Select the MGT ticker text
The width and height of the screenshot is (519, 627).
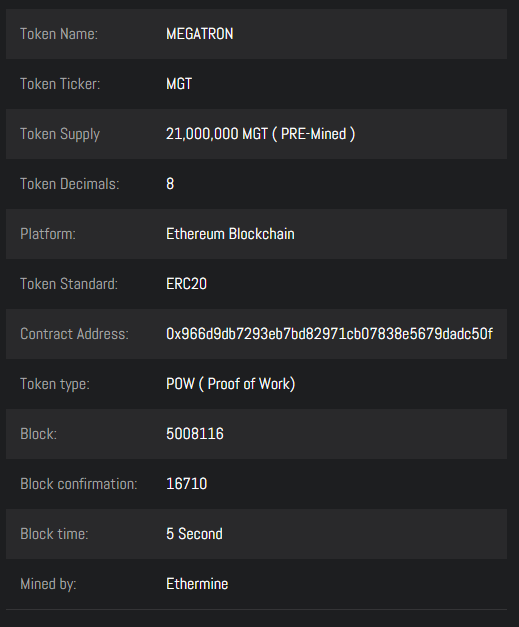pos(179,84)
